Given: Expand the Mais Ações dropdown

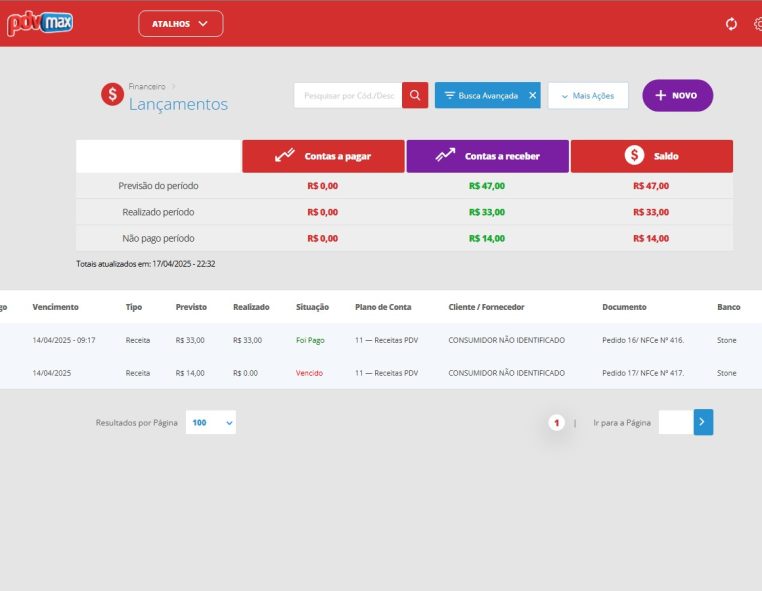Looking at the screenshot, I should tap(588, 95).
